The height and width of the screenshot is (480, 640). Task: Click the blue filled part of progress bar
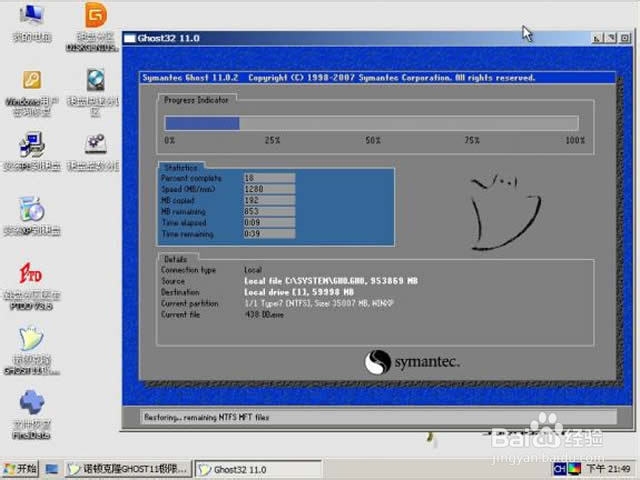coord(202,123)
